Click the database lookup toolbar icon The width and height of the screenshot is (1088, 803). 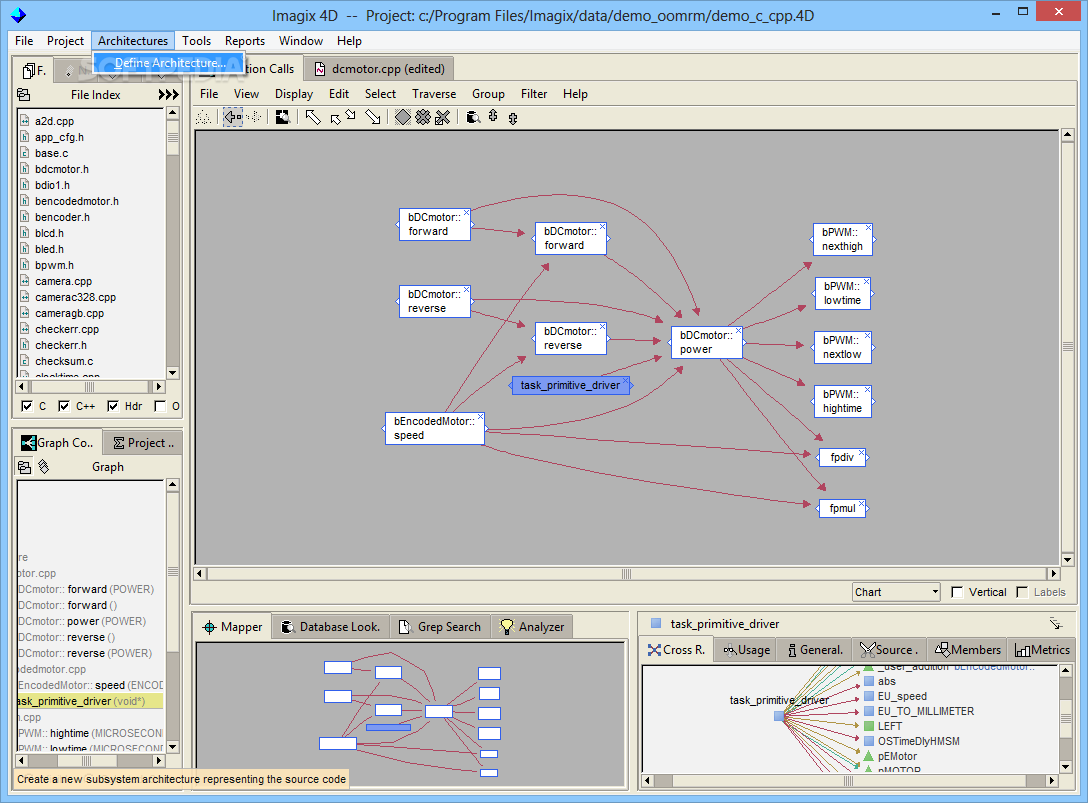473,117
